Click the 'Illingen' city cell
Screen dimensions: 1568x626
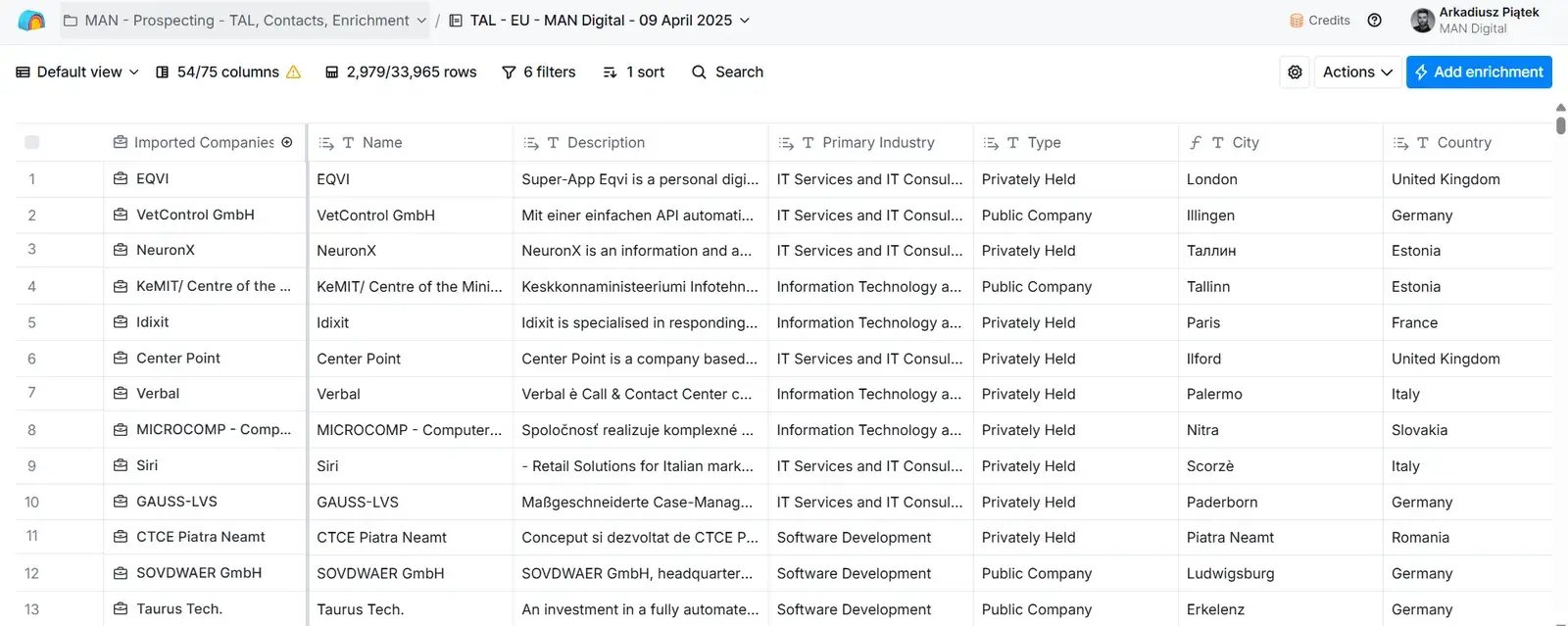point(1280,215)
